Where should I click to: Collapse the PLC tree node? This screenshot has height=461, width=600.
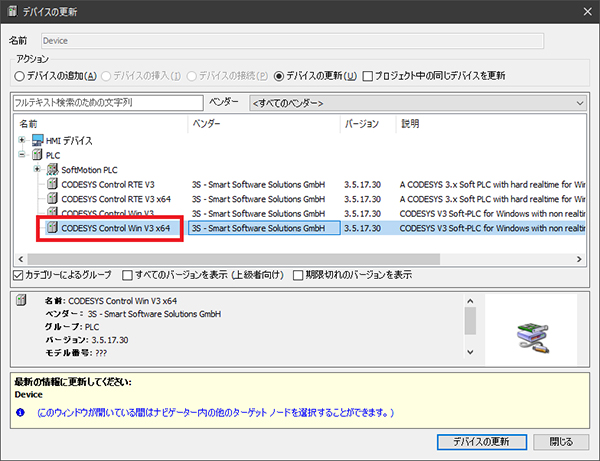(x=22, y=155)
